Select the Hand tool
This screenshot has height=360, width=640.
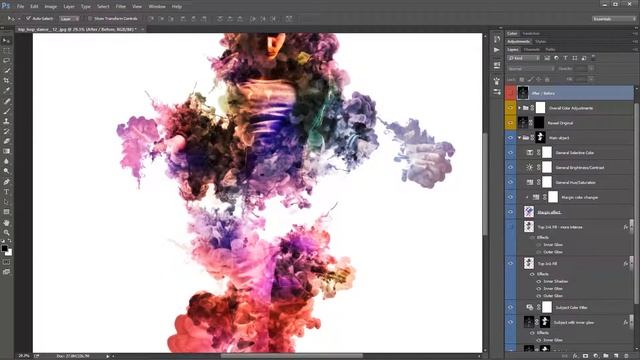pos(6,222)
